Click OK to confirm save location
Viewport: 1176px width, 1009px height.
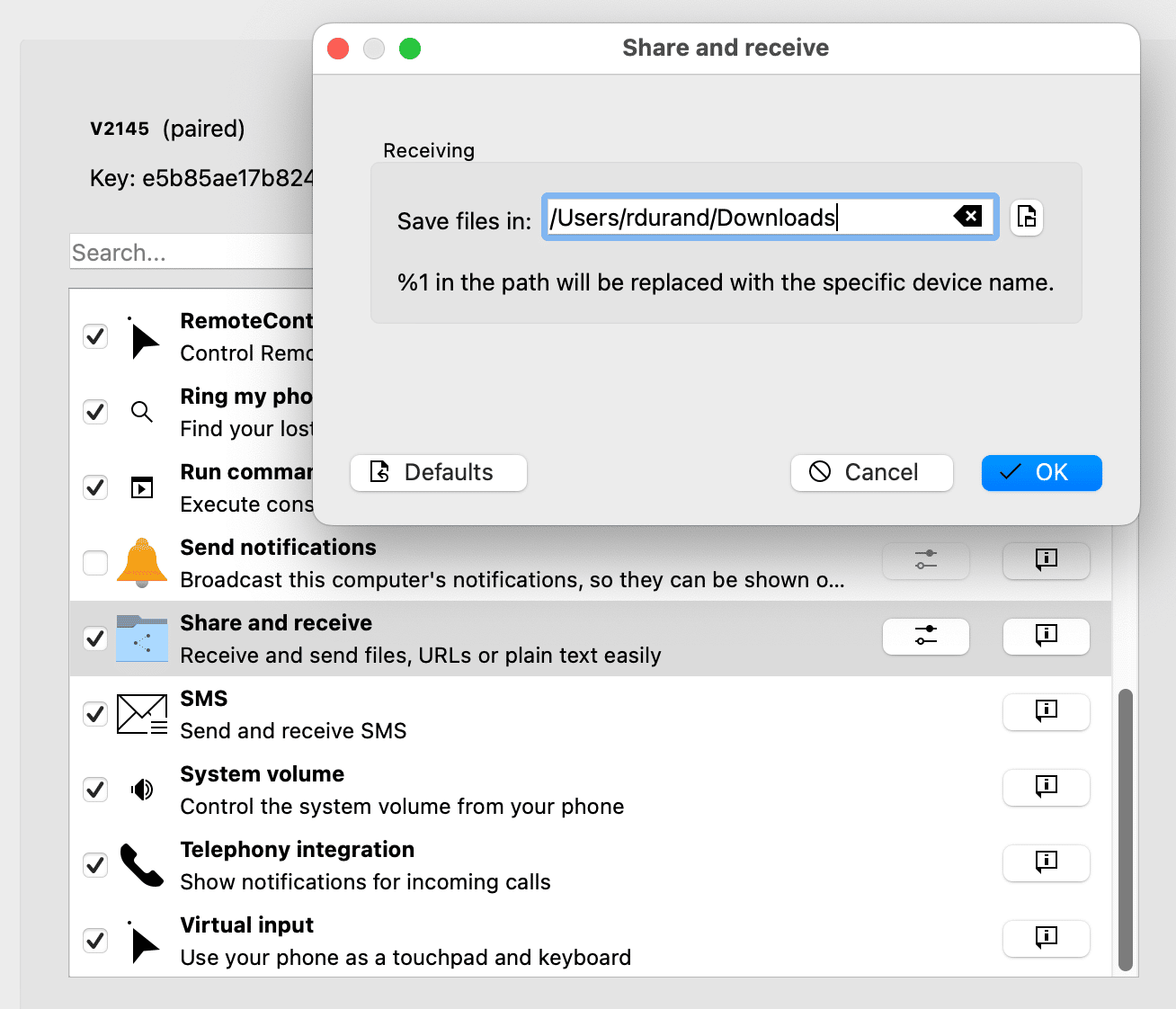(1041, 473)
